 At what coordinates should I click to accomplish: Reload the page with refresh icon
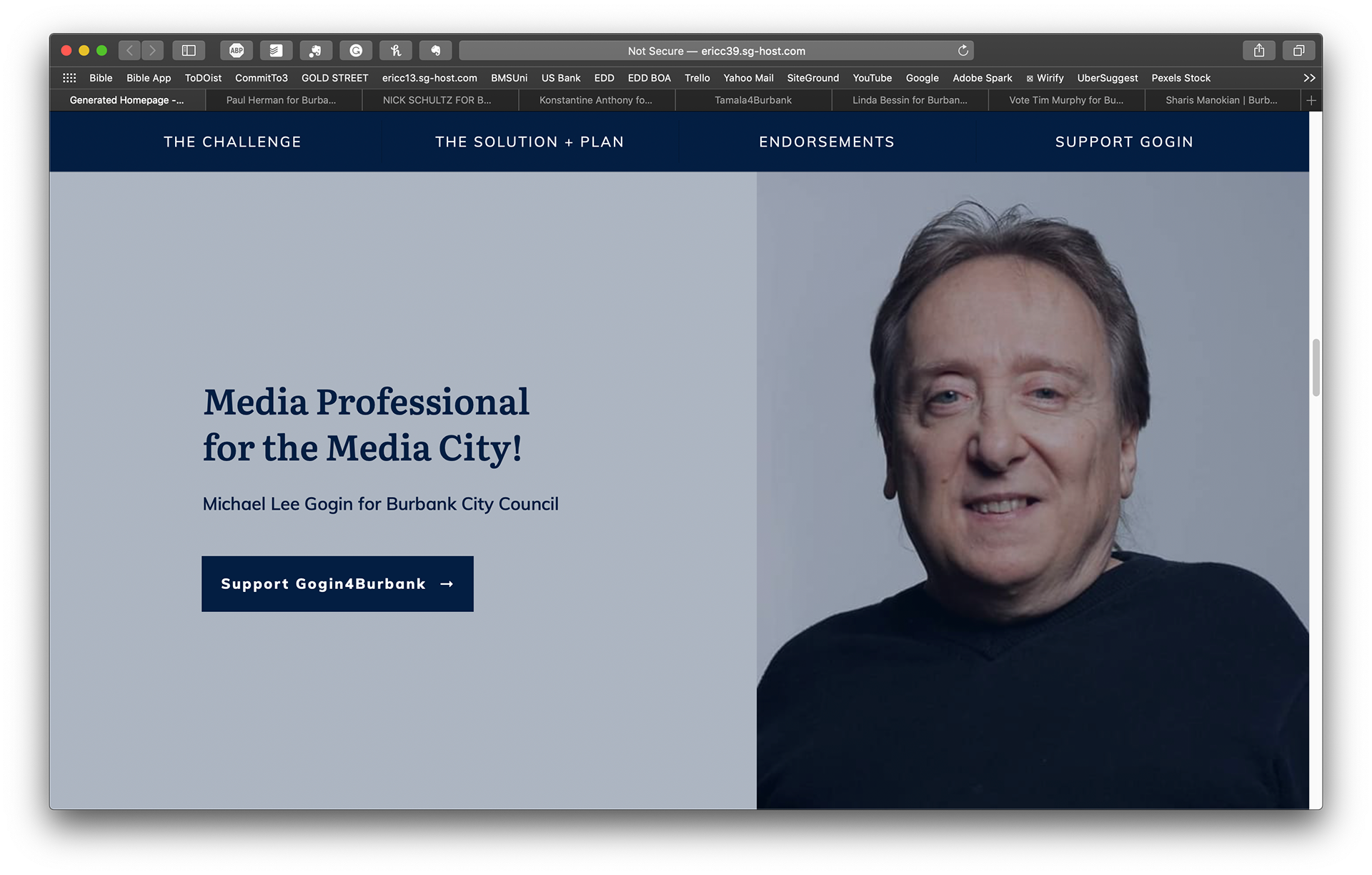point(963,51)
